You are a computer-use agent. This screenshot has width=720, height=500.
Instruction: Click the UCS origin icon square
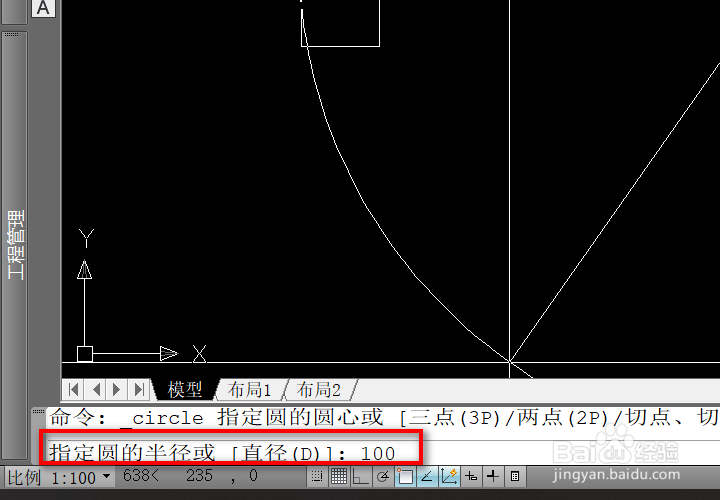point(84,354)
